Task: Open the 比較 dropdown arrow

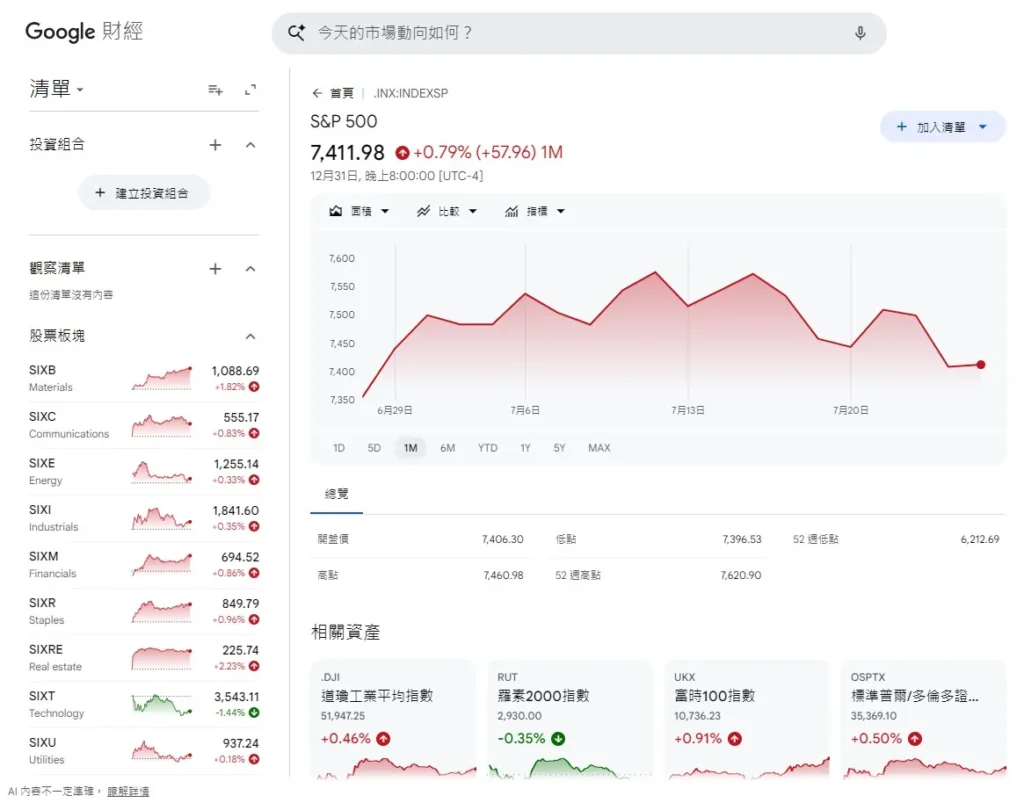Action: coord(473,212)
